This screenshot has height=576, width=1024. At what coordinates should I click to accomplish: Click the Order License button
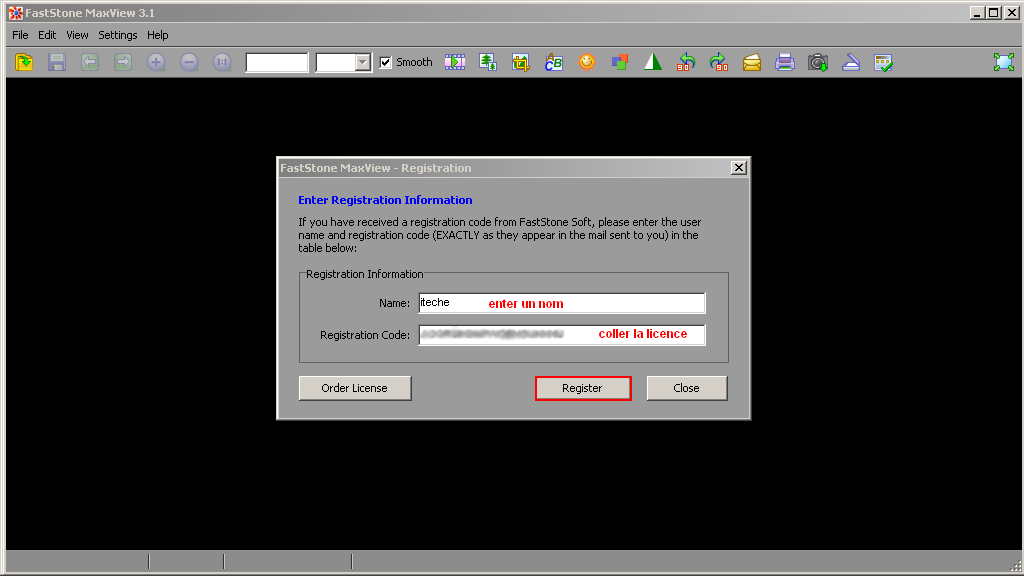[x=355, y=388]
